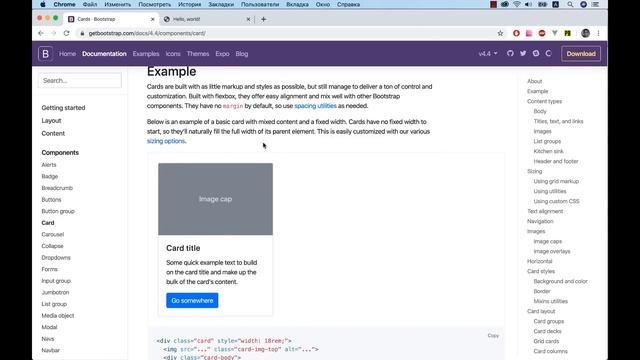Expand the v4.4 version dropdown
The width and height of the screenshot is (640, 360).
(488, 53)
